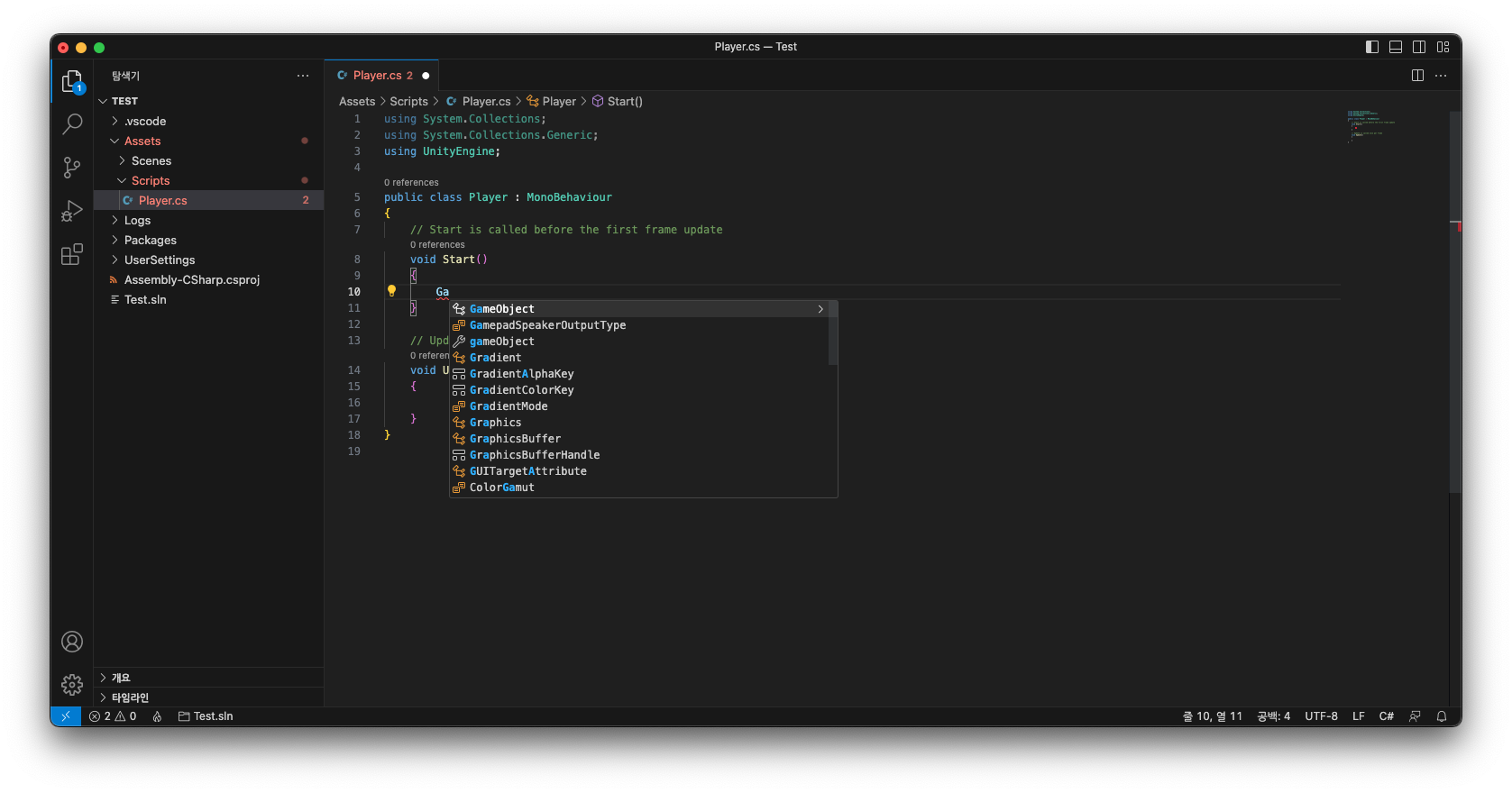Click Test.sln project in status bar
Viewport: 1512px width, 793px height.
[206, 716]
